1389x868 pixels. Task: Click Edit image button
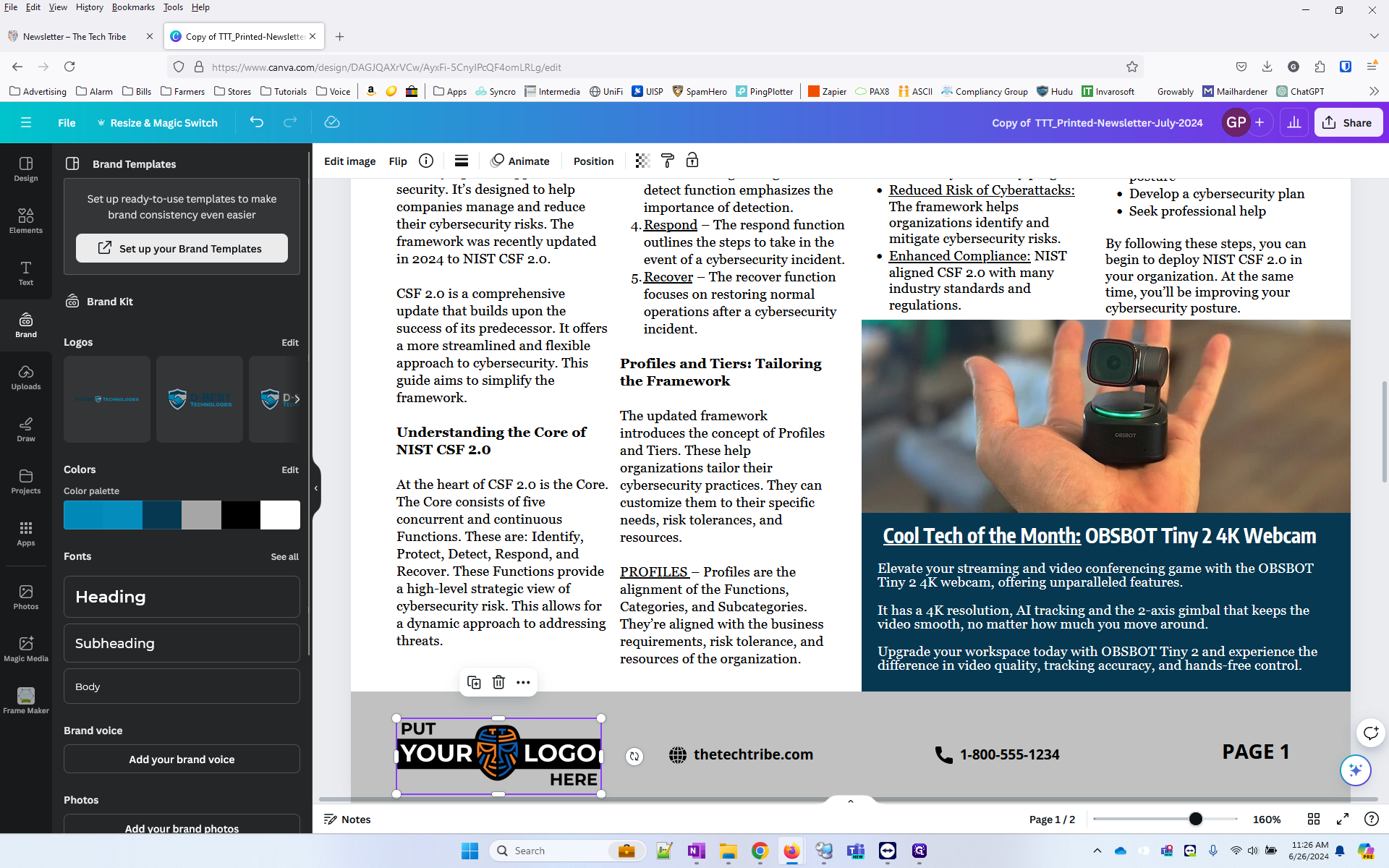pyautogui.click(x=349, y=161)
